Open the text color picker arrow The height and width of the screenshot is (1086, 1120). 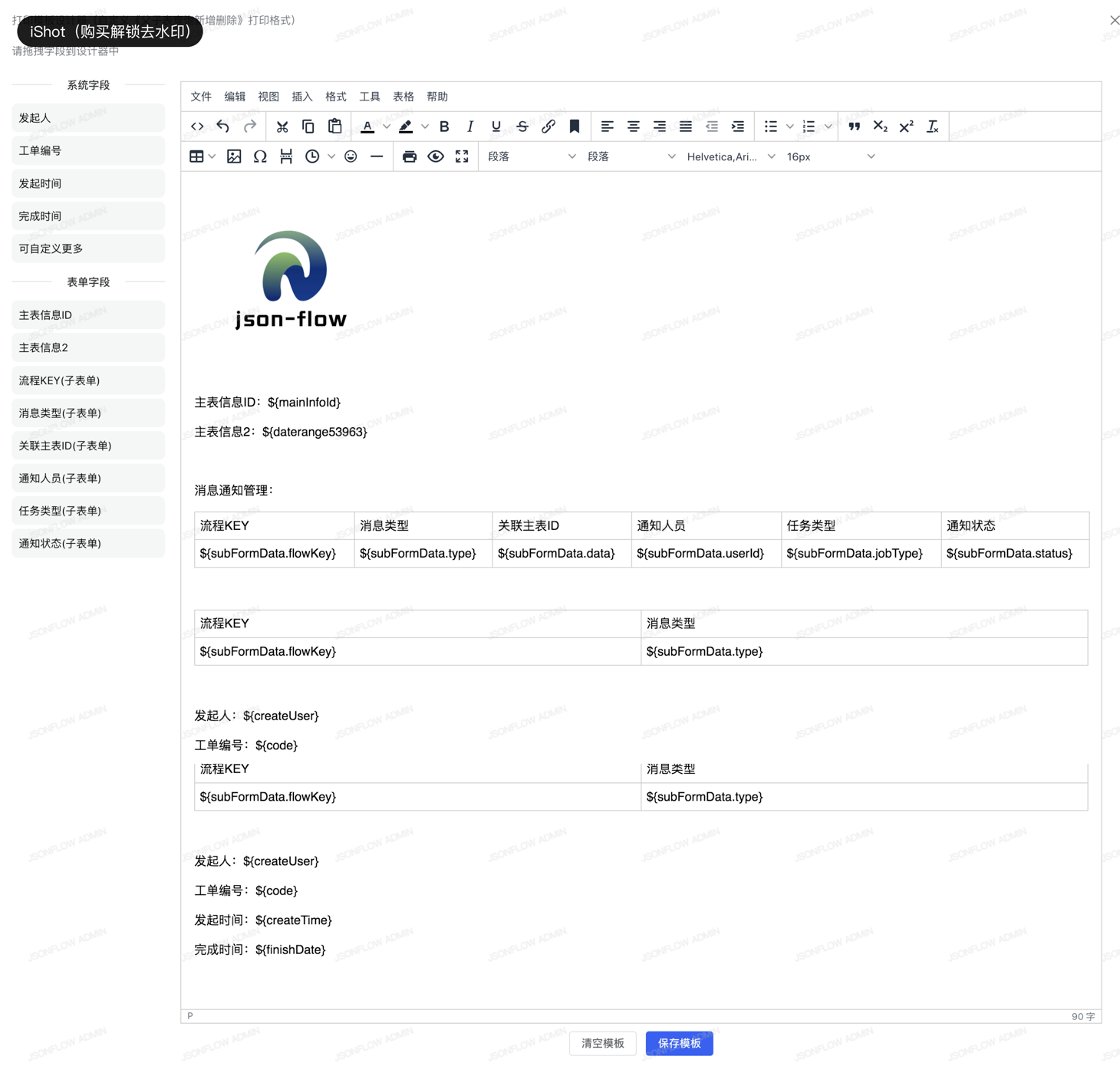pyautogui.click(x=387, y=127)
